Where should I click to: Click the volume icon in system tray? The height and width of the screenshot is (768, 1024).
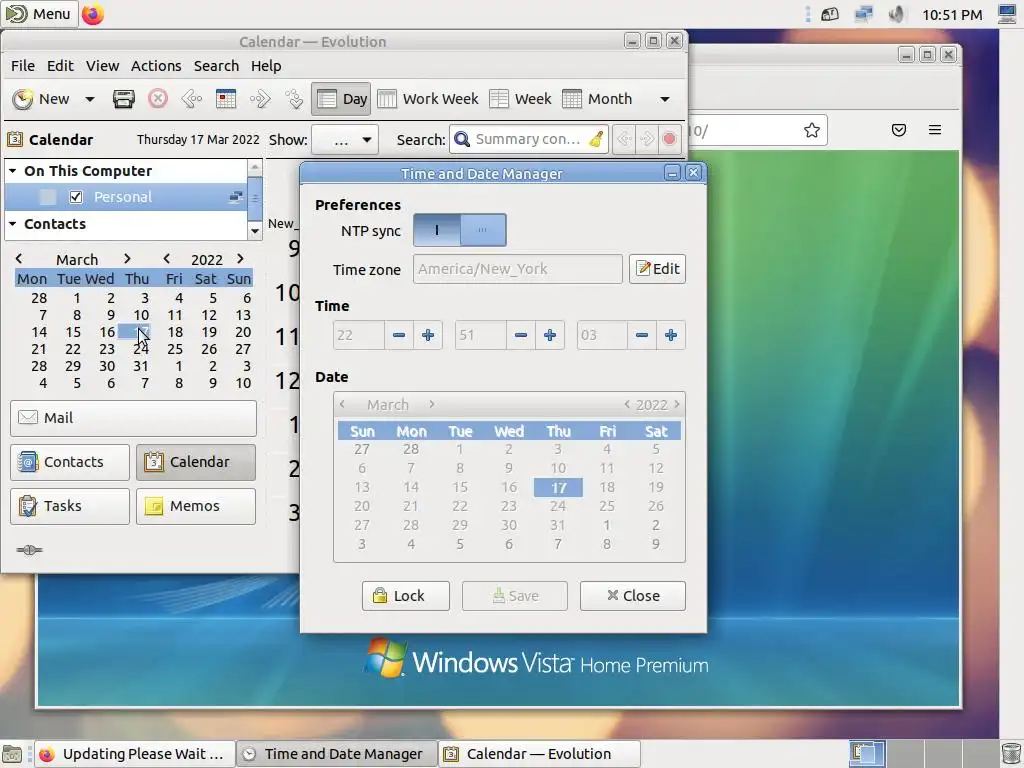pyautogui.click(x=897, y=14)
